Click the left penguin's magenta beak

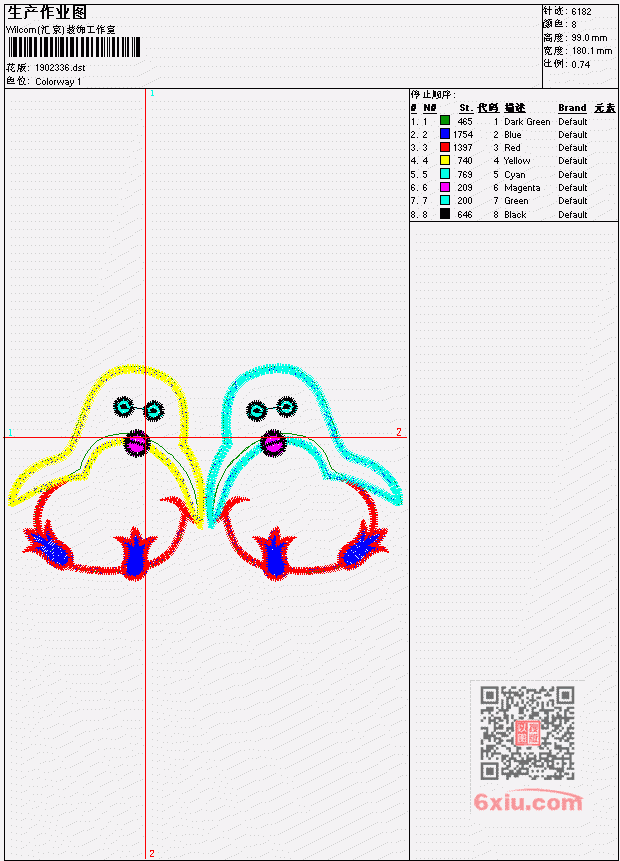pyautogui.click(x=136, y=444)
